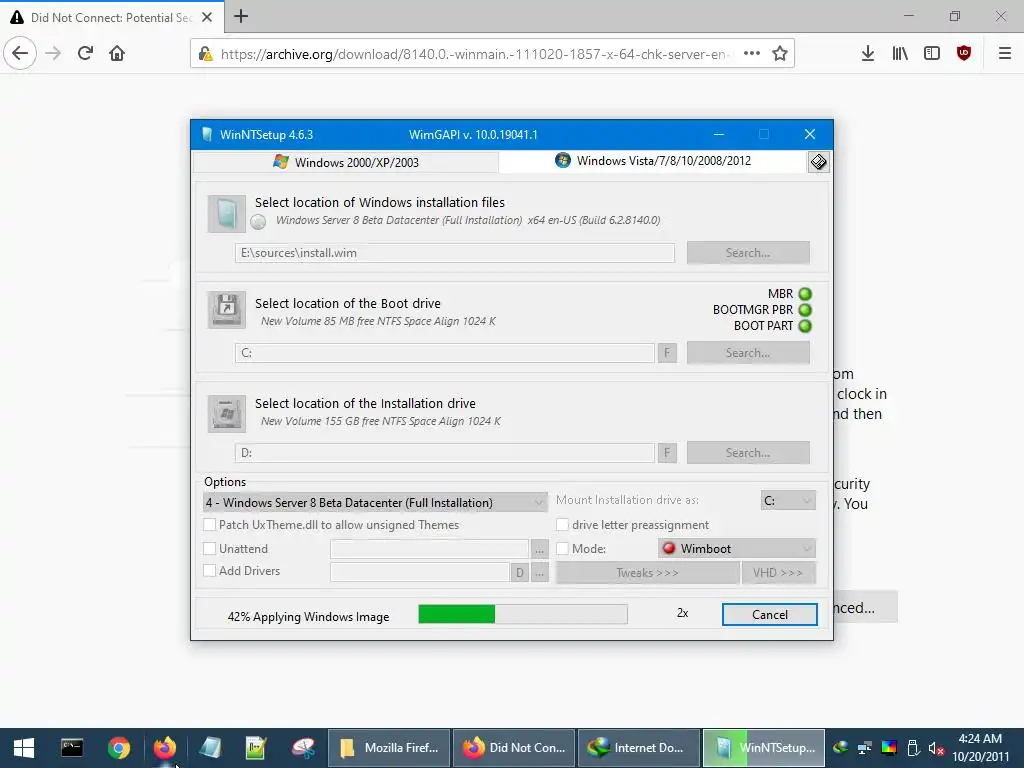Click the D button in Add Drivers row
The height and width of the screenshot is (768, 1024).
pos(519,573)
